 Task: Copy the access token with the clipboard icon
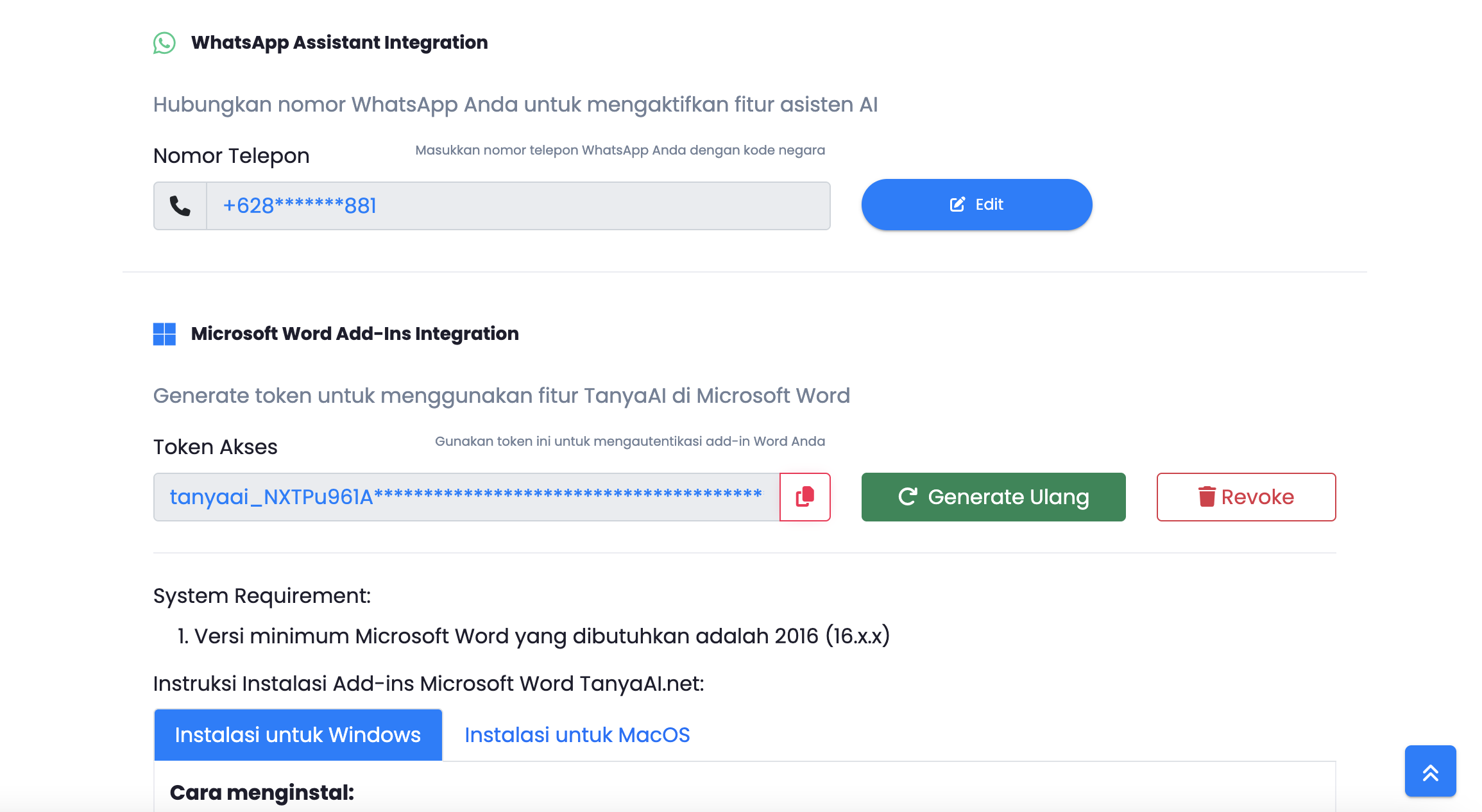coord(805,497)
